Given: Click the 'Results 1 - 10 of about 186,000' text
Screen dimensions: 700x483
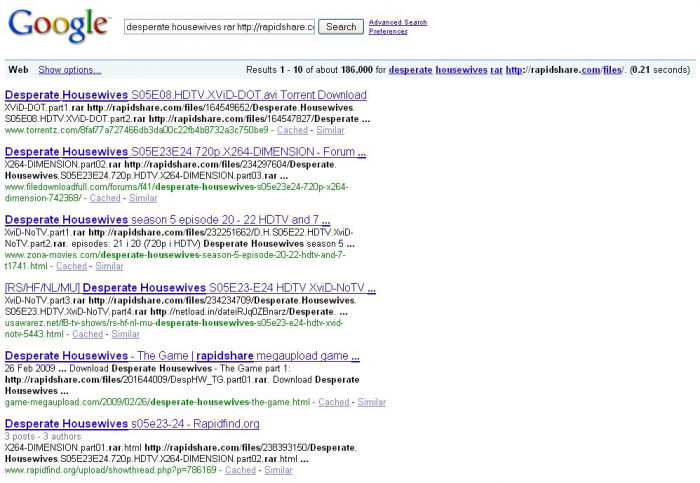Looking at the screenshot, I should (x=309, y=70).
